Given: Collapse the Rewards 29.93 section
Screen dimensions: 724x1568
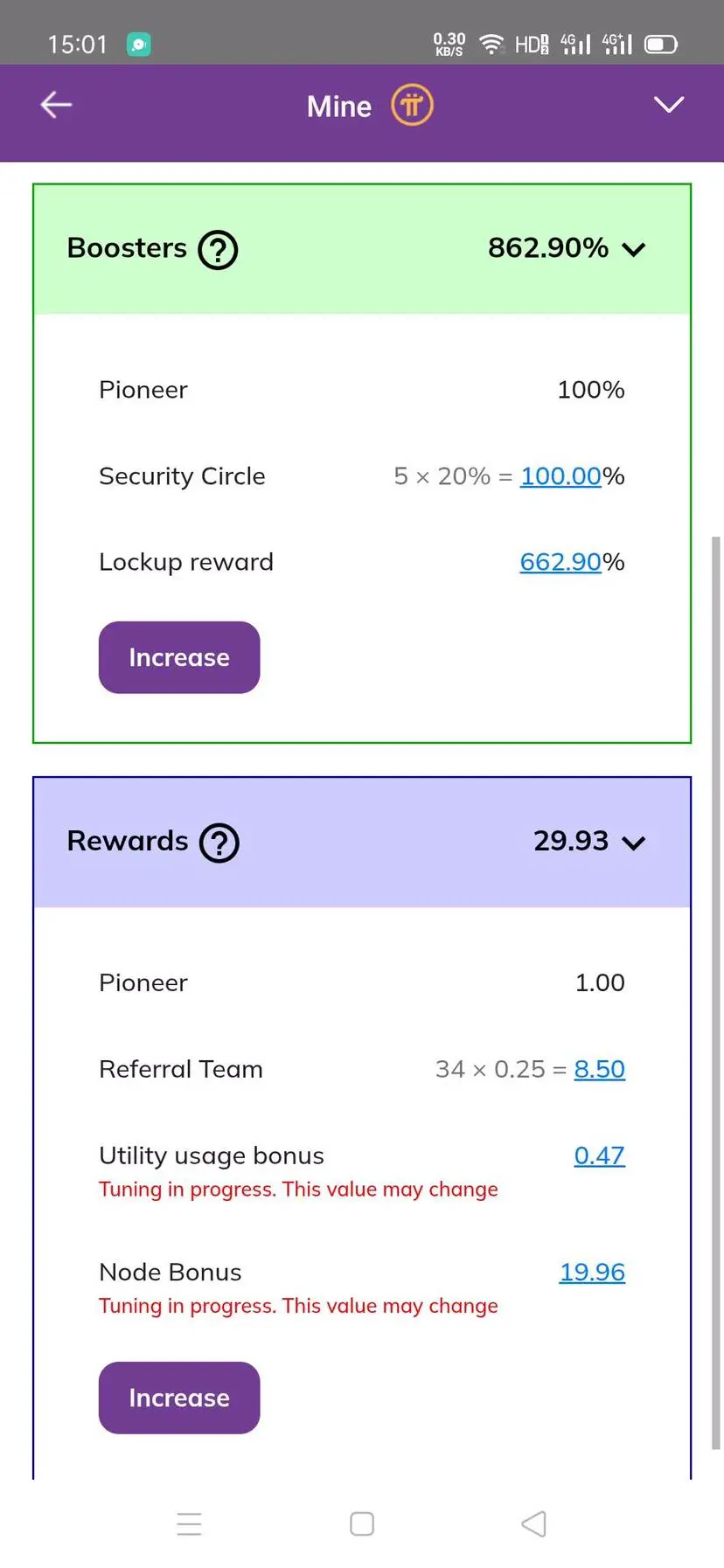Looking at the screenshot, I should [x=634, y=843].
